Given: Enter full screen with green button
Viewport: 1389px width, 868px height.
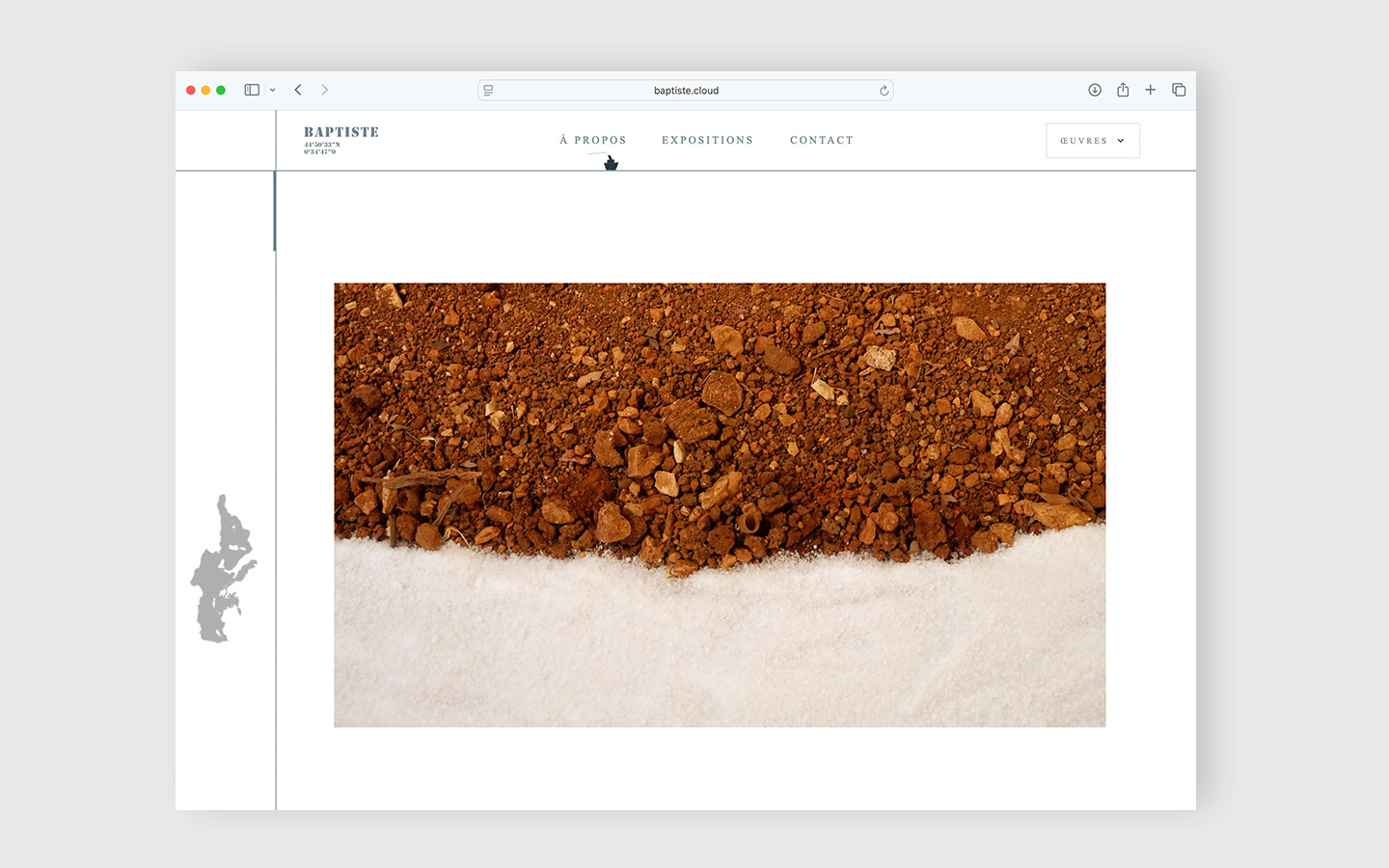Looking at the screenshot, I should (x=221, y=90).
